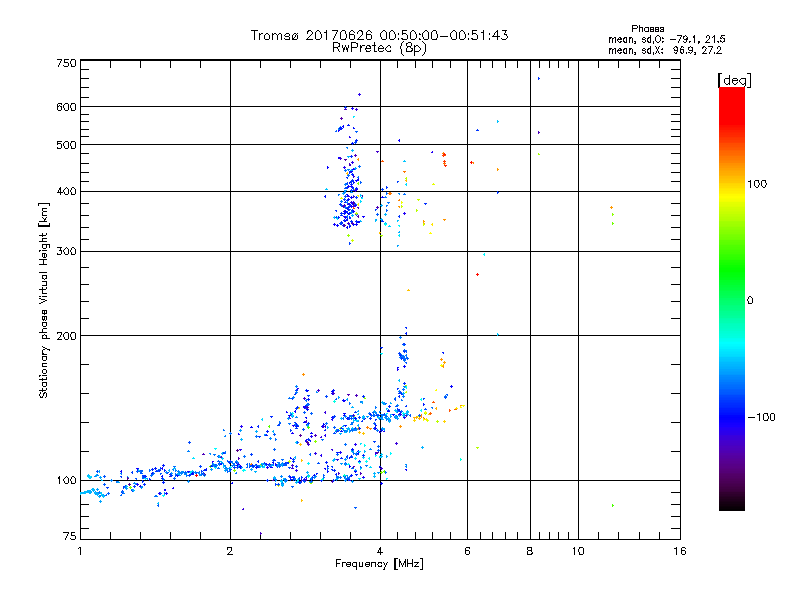Screen dimensions: 800x600
Task: Click the isolated red point near 6 MHz, 270 km
Action: [478, 274]
